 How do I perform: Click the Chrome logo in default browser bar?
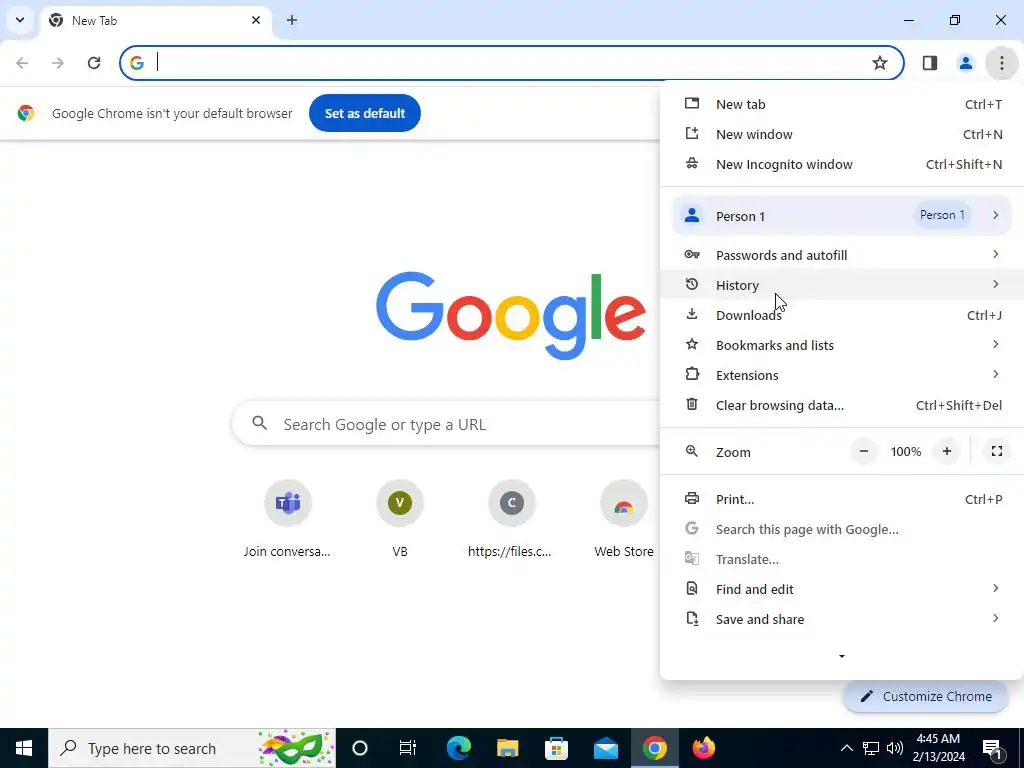pos(26,113)
